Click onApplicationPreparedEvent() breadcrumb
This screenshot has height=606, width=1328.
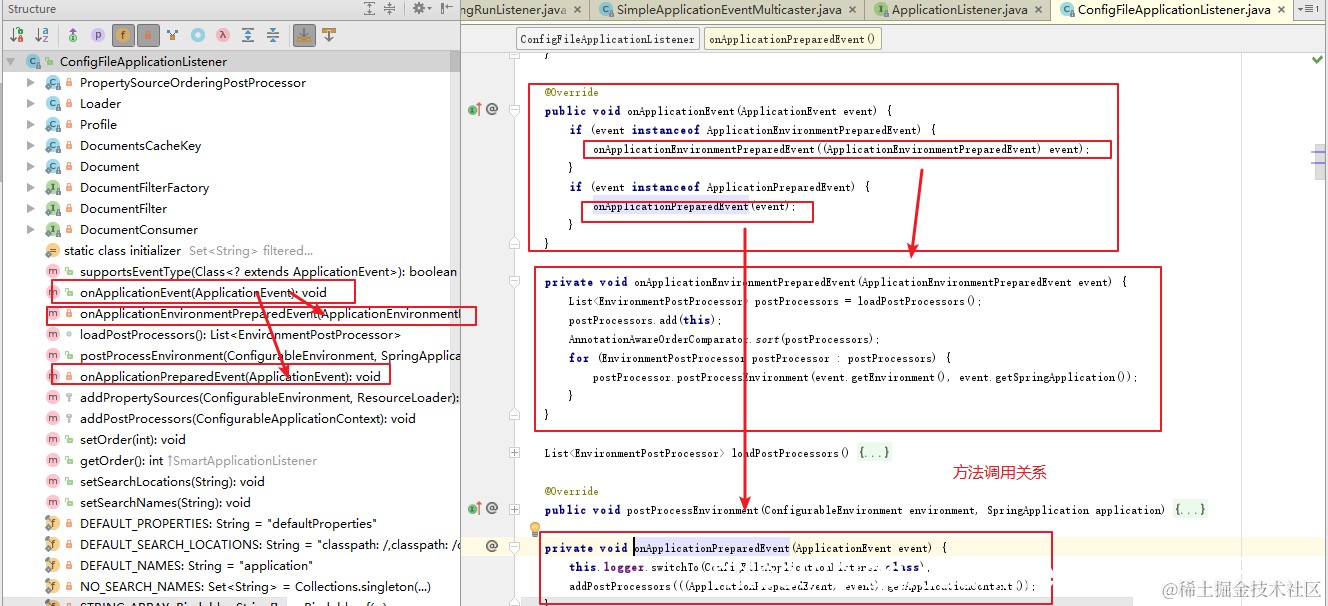point(792,40)
